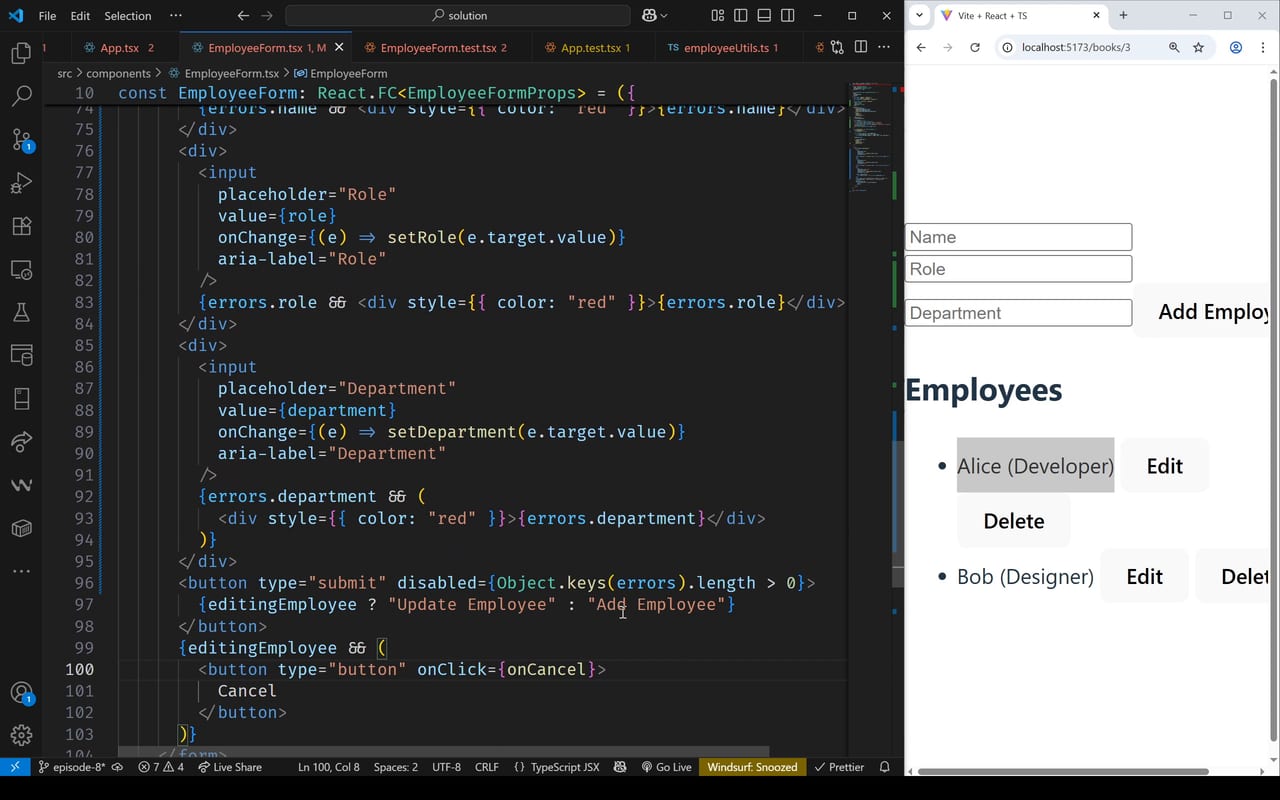Viewport: 1280px width, 800px height.
Task: Show additional views with activity bar ellipsis
Action: click(x=21, y=571)
